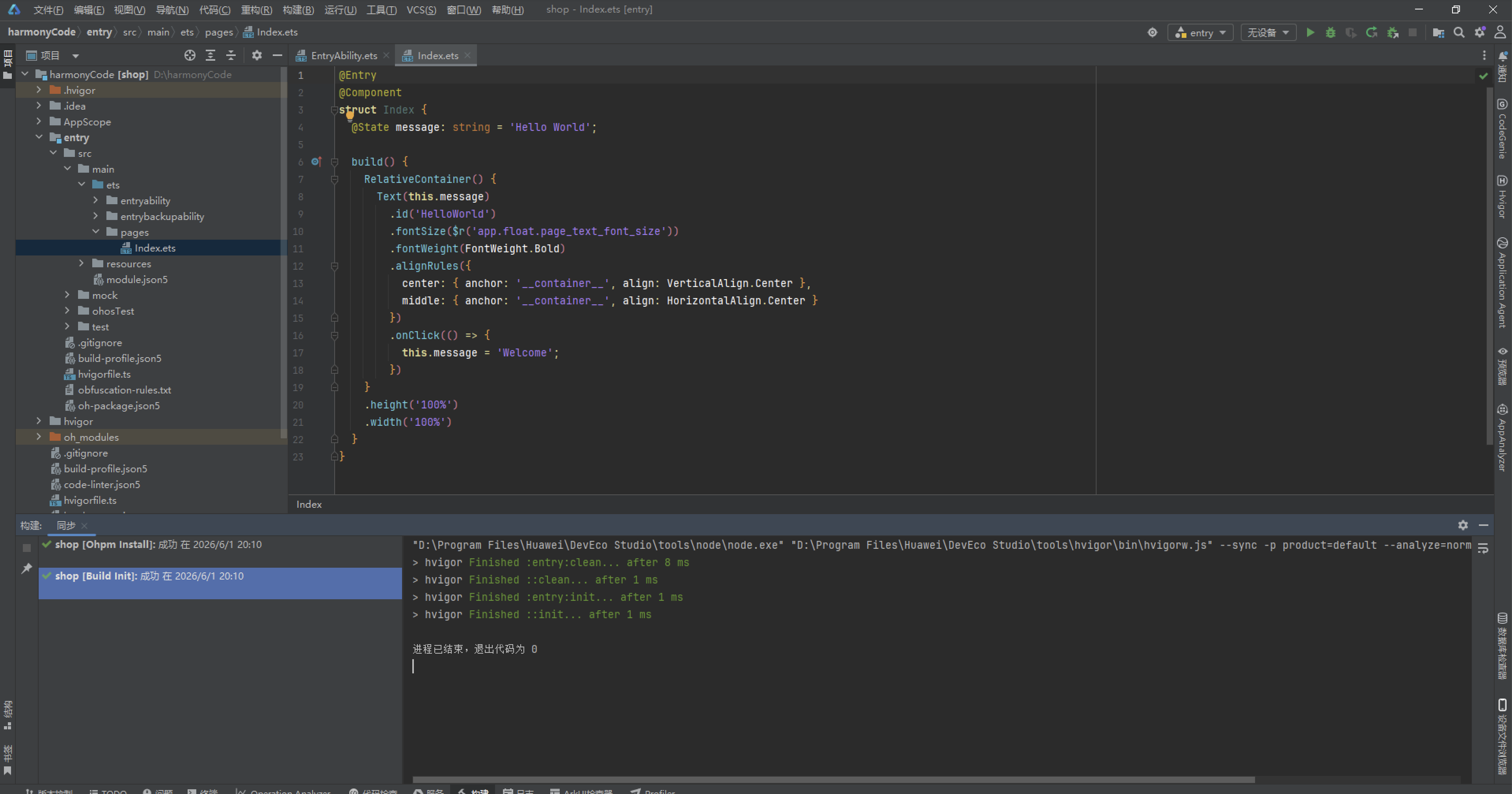Toggle soft-wrap in build output
The width and height of the screenshot is (1512, 794).
1483,548
